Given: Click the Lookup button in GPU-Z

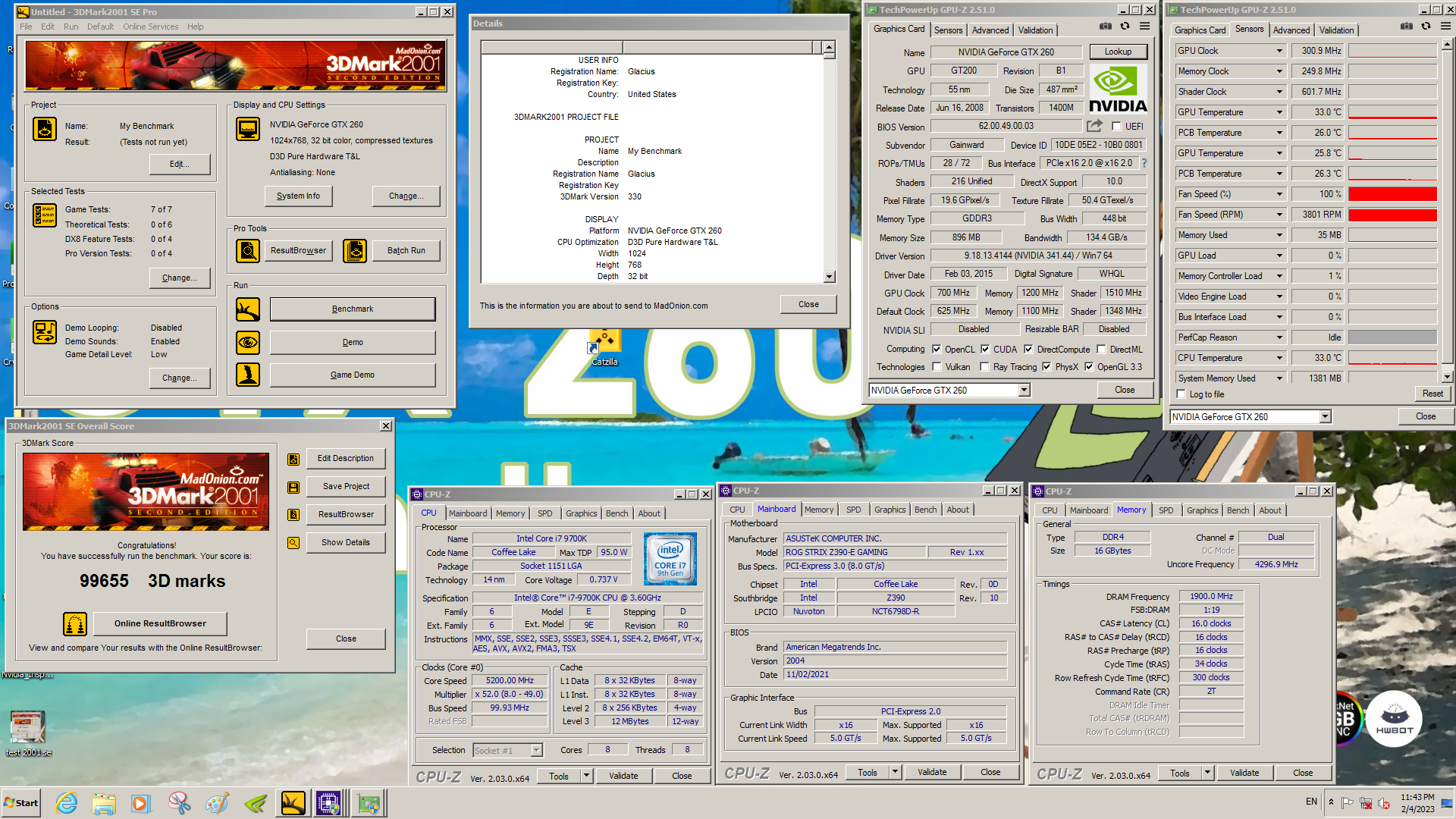Looking at the screenshot, I should click(x=1118, y=52).
